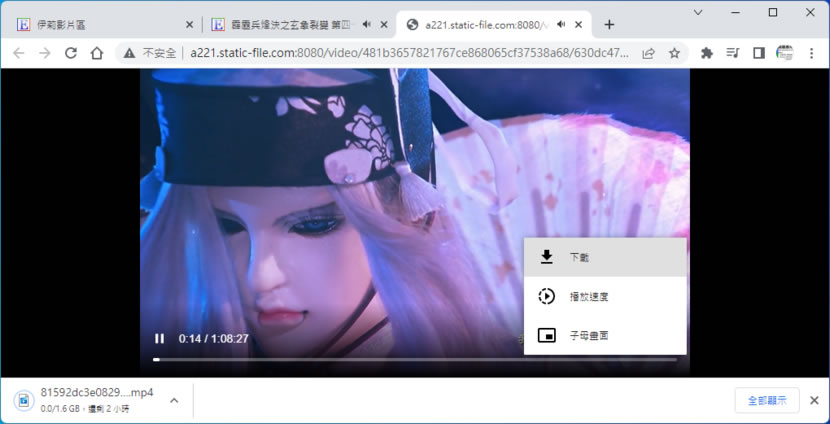Close the 伊莉影片區 tab
Viewport: 830px width, 424px height.
click(190, 25)
